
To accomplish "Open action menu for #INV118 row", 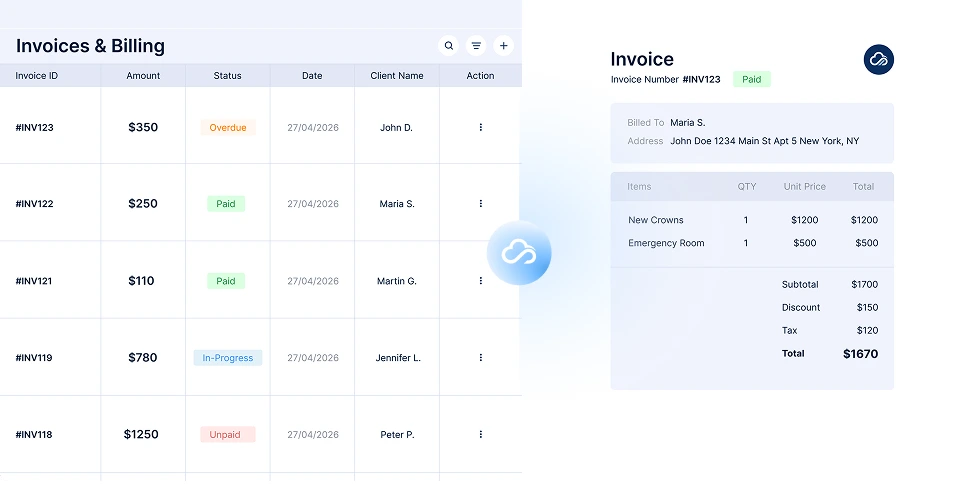I will [480, 434].
